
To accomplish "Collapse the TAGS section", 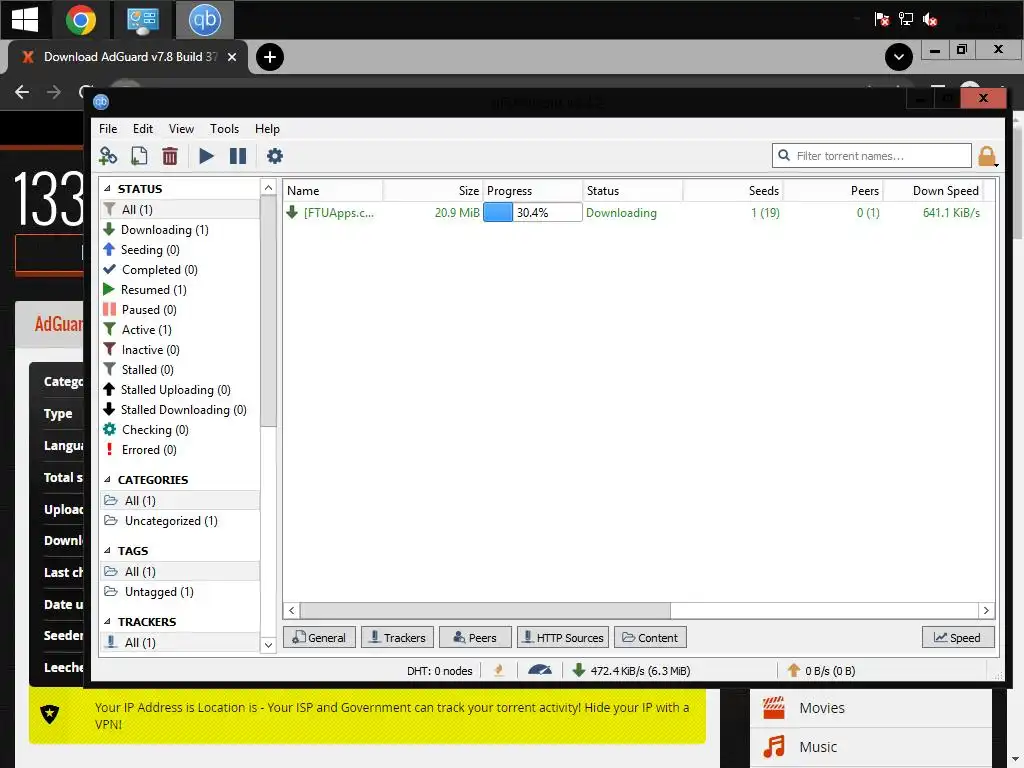I will tap(108, 551).
